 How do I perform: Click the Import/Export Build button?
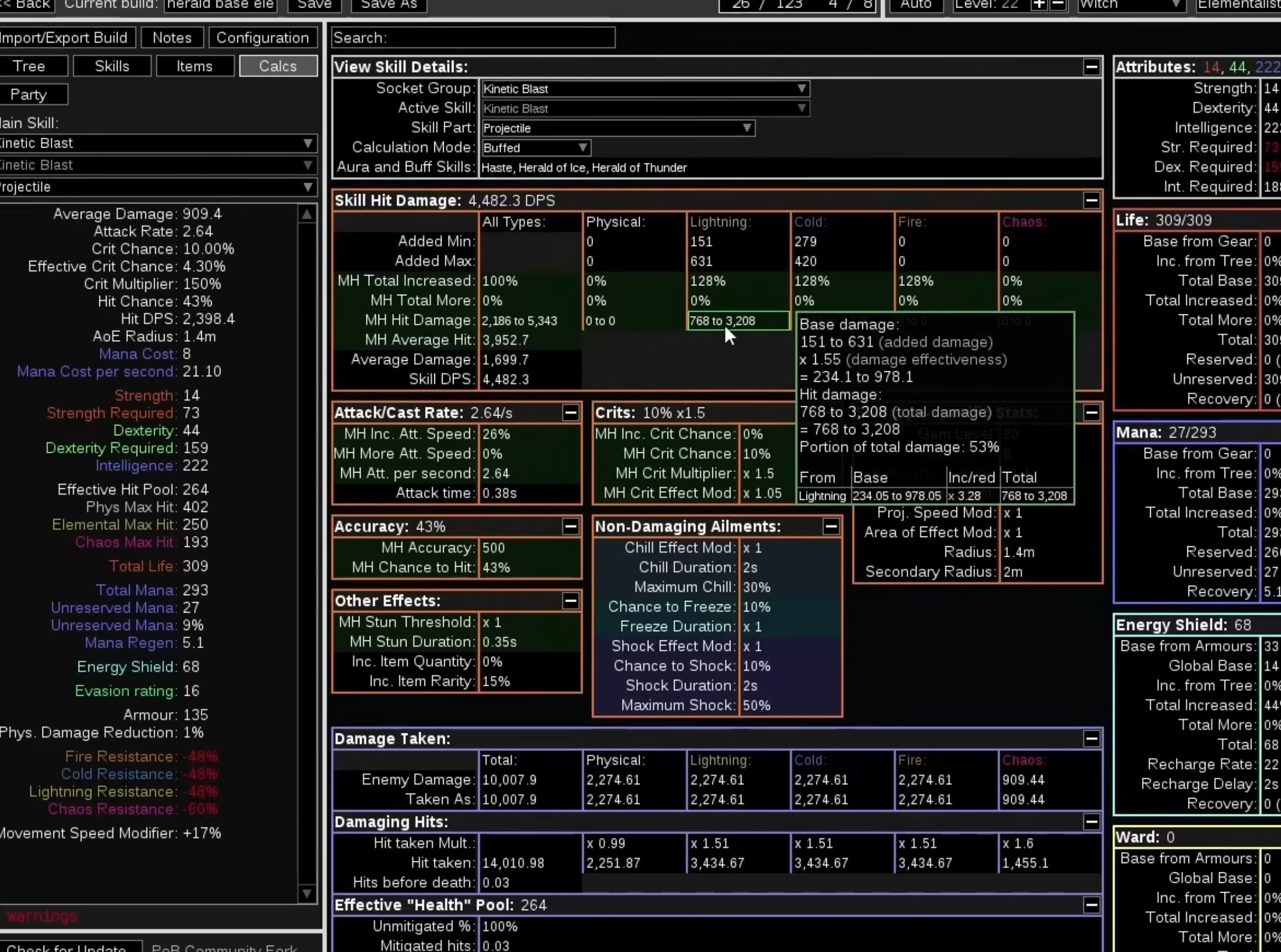(x=64, y=38)
